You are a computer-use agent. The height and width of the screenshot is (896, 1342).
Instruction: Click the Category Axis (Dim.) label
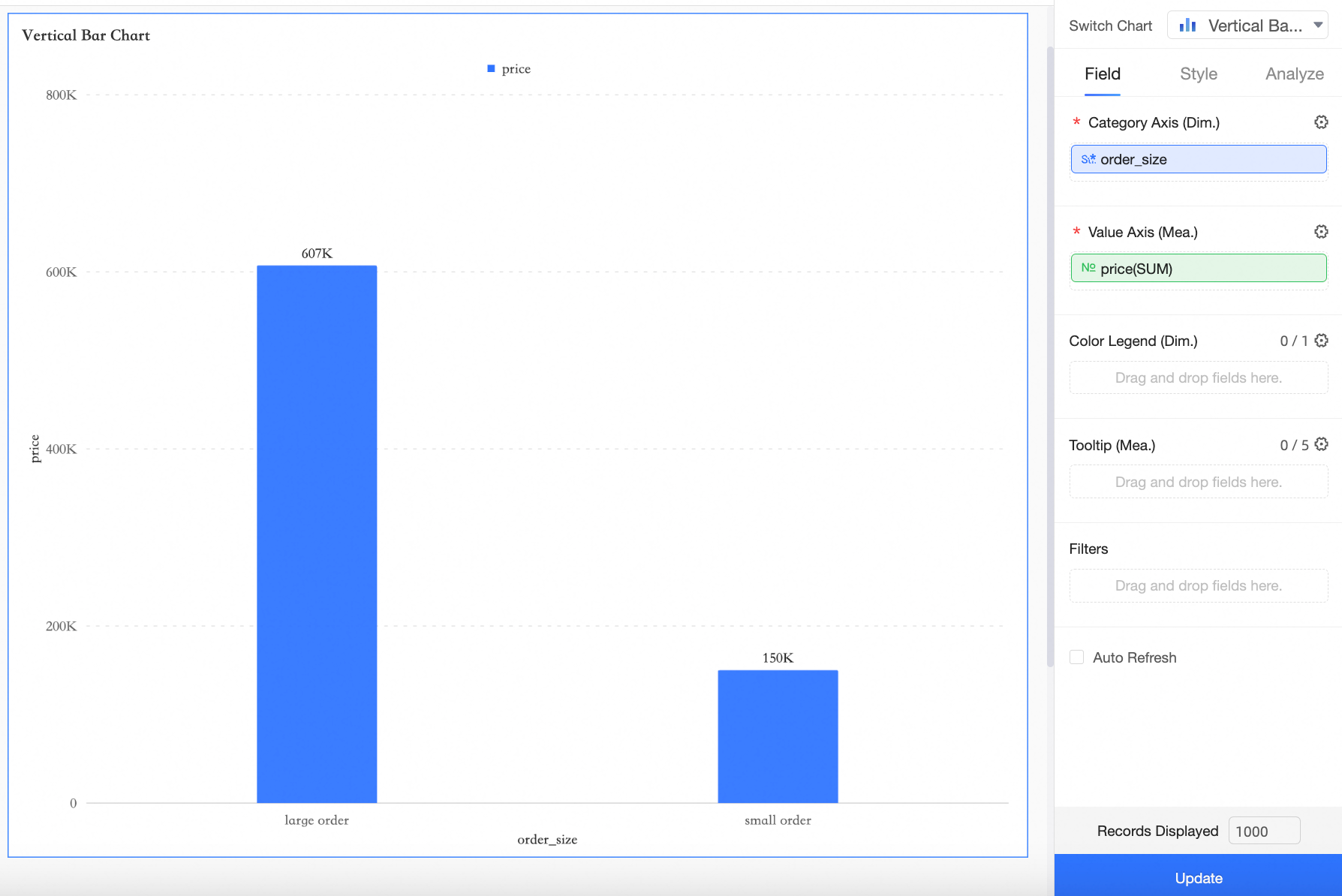pos(1154,122)
